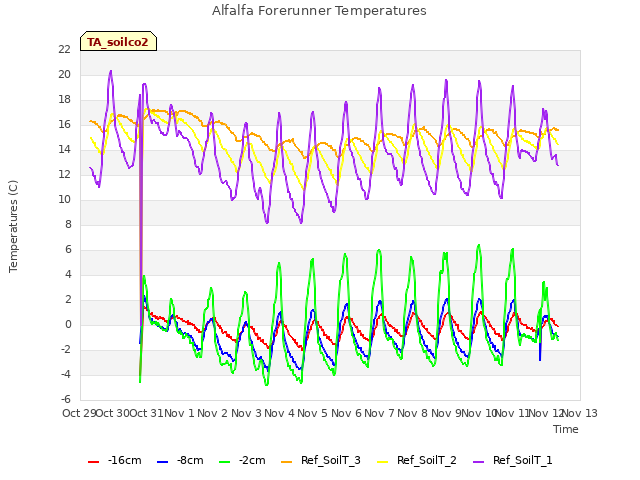
Task: Toggle the Ref_SoilT_1 legend entry
Action: click(x=513, y=460)
